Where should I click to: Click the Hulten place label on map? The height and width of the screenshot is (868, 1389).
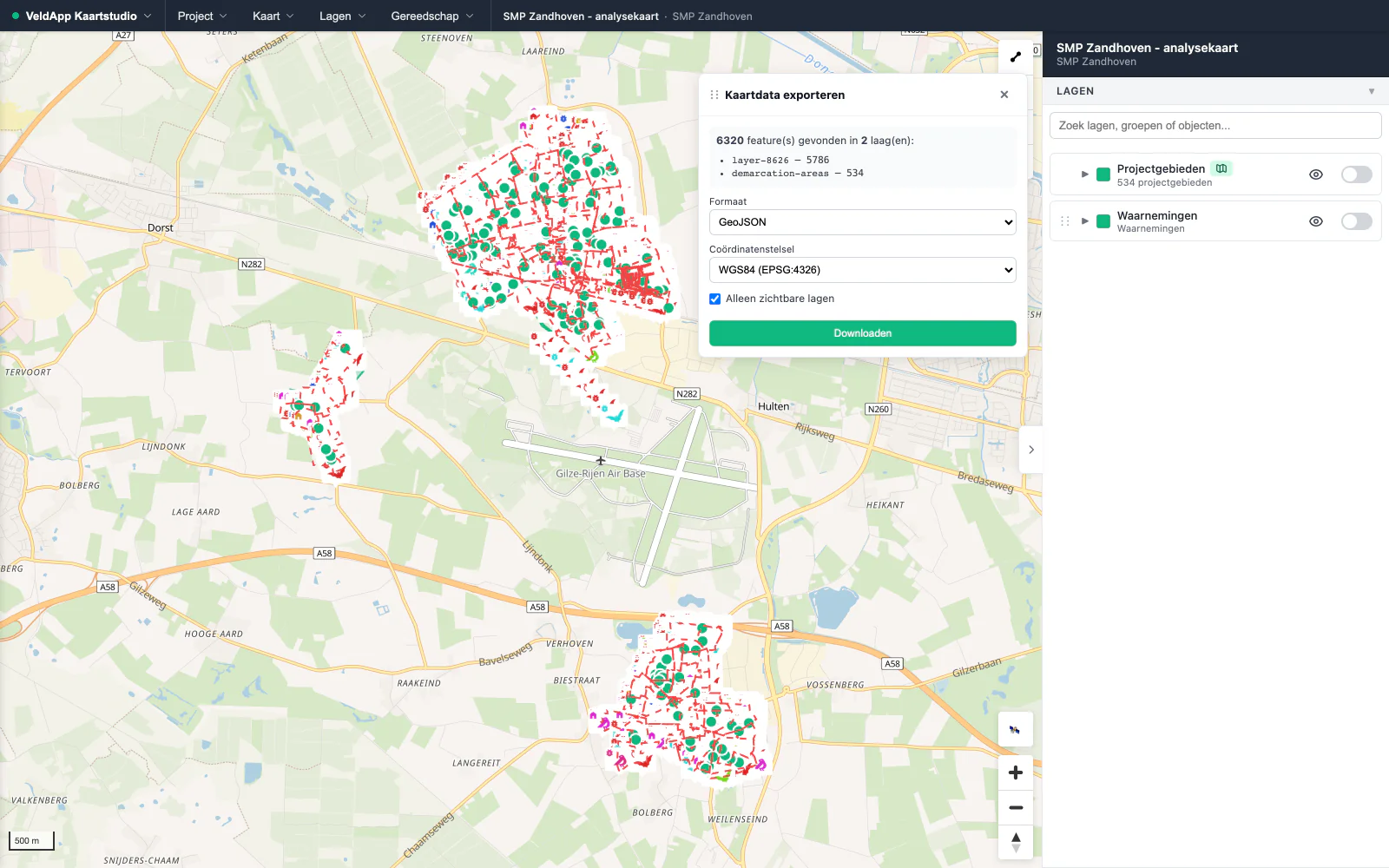[773, 406]
